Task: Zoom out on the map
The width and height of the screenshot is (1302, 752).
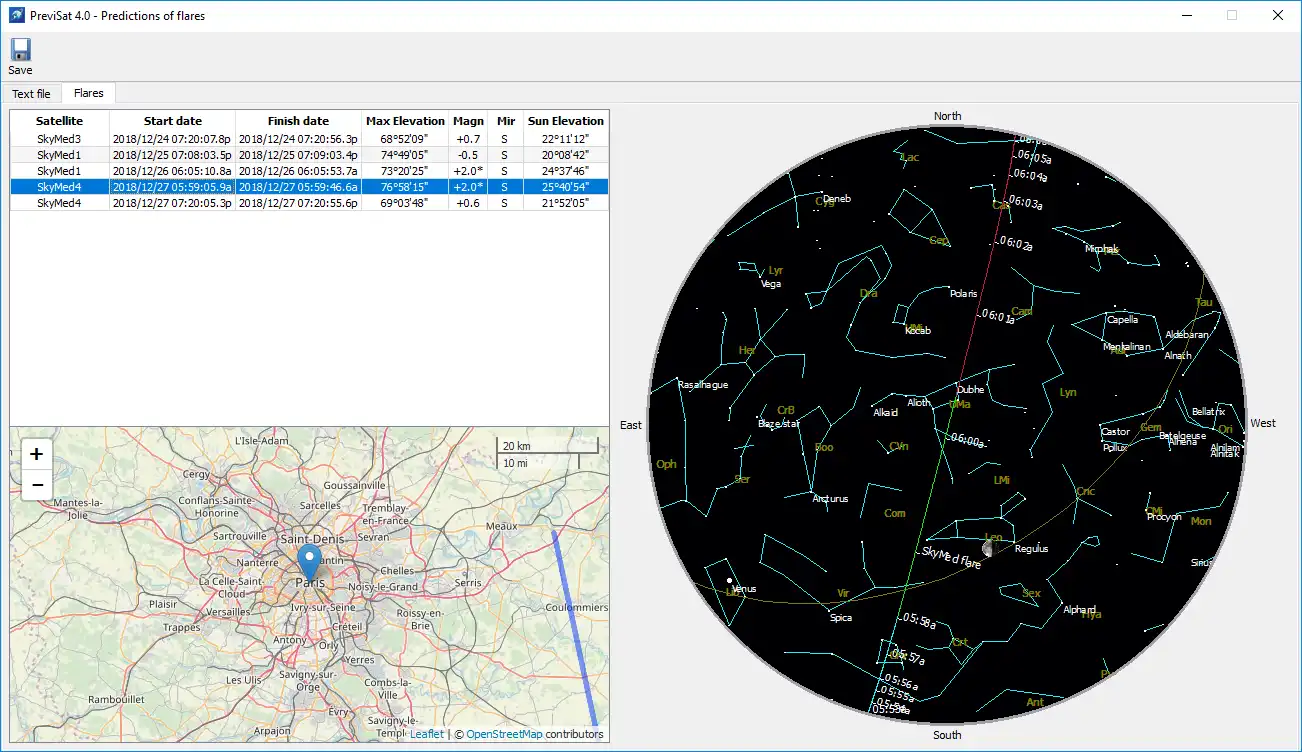Action: pyautogui.click(x=37, y=485)
